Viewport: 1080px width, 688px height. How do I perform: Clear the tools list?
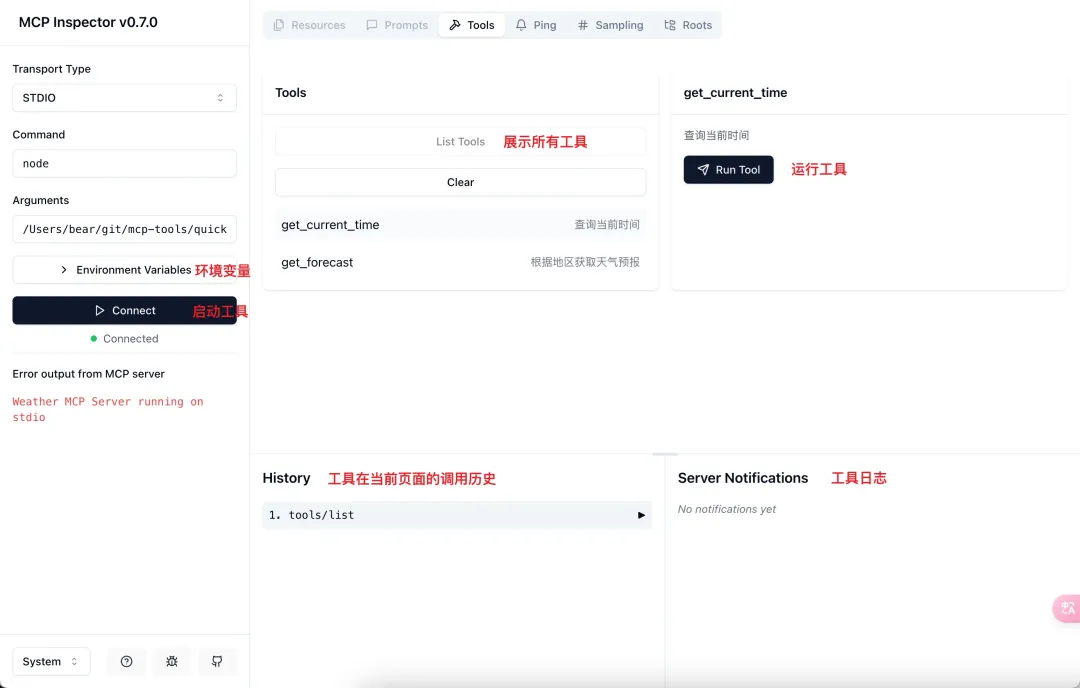(460, 183)
